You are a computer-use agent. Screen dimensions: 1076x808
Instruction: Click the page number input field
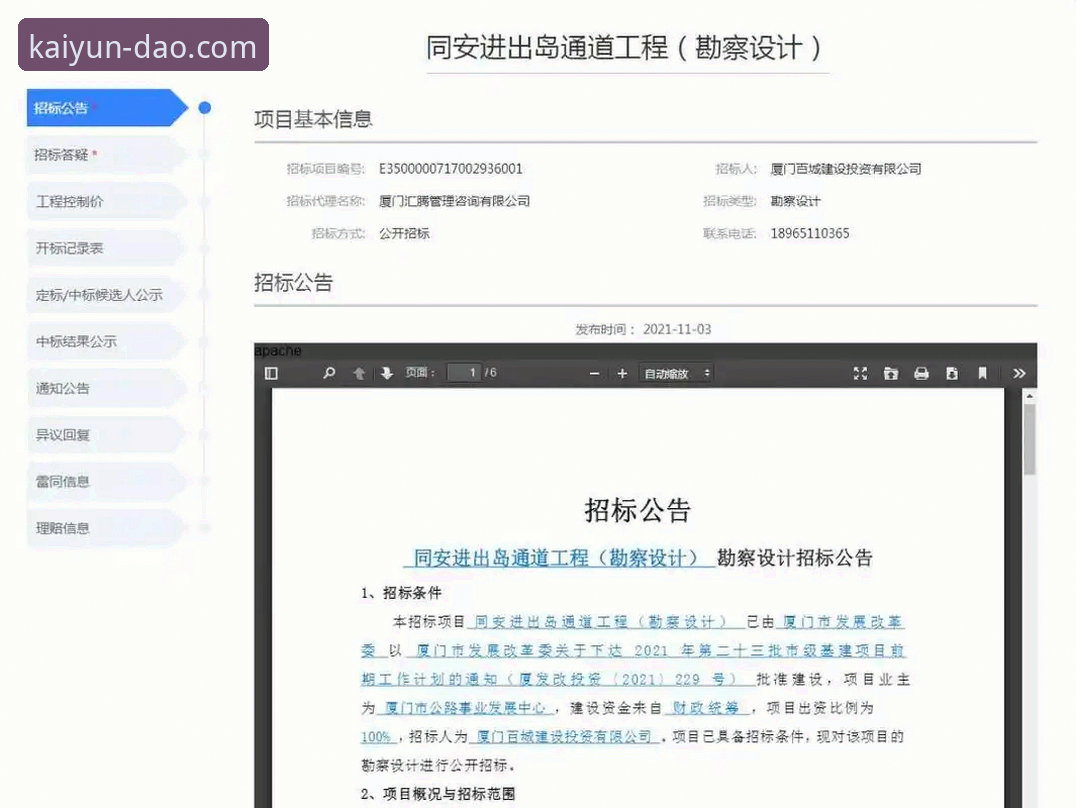(x=463, y=372)
